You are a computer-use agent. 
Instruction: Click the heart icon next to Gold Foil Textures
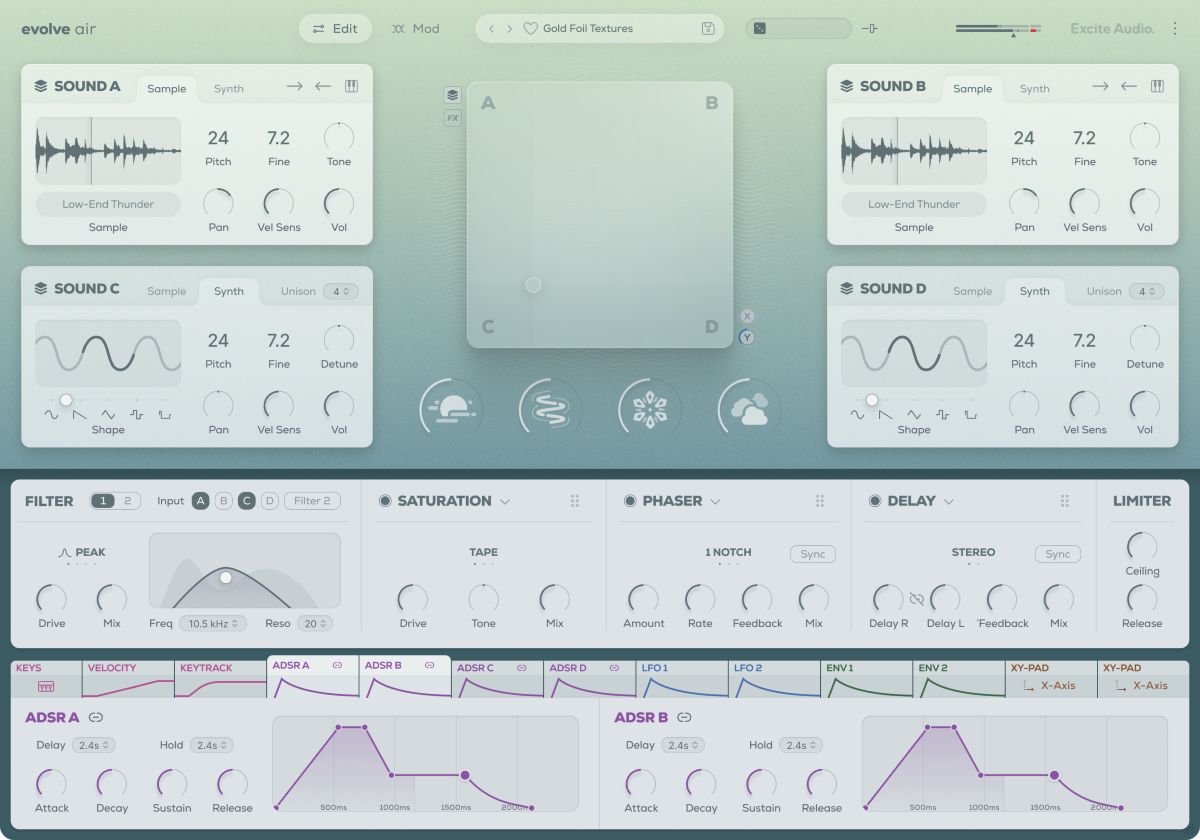(x=531, y=28)
